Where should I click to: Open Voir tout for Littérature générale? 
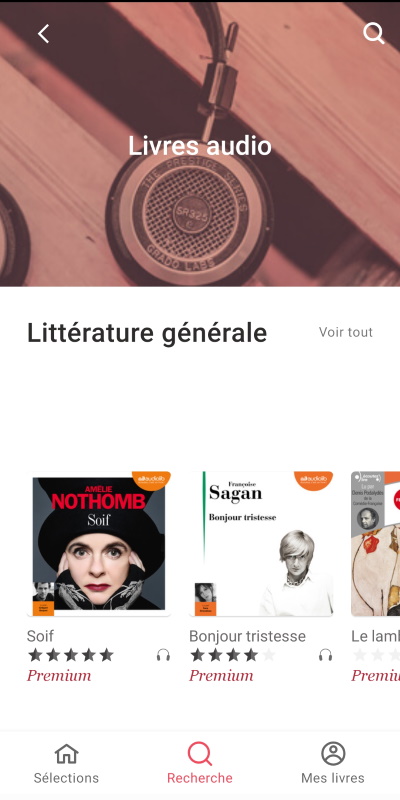tap(346, 332)
